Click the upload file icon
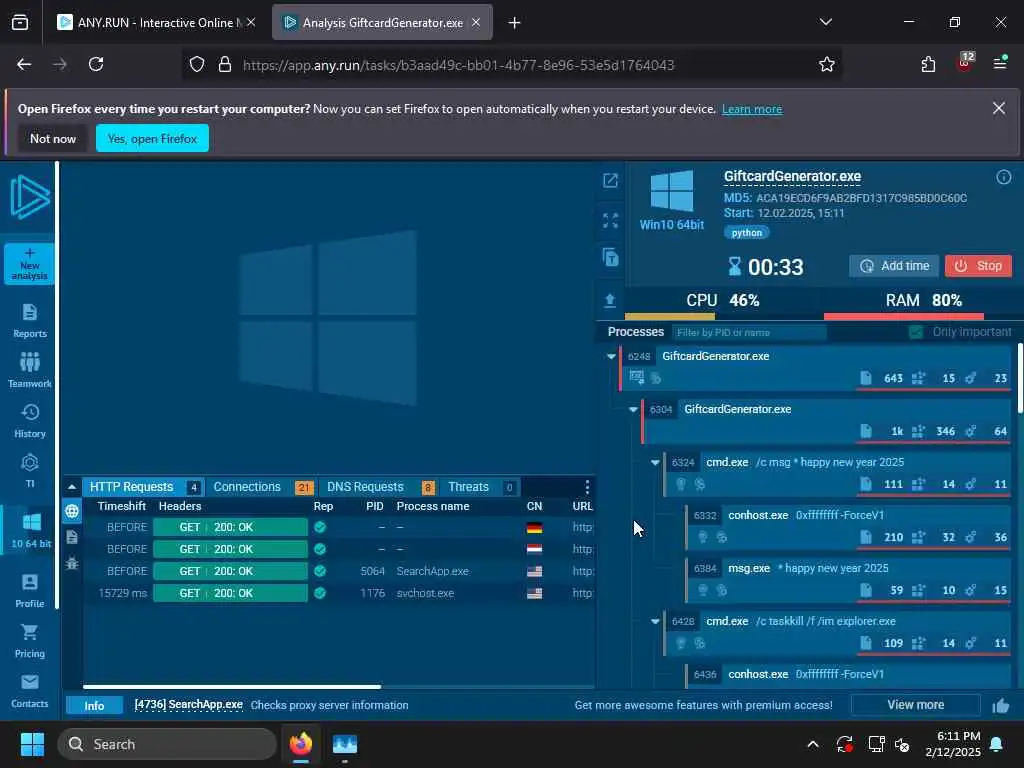 pyautogui.click(x=610, y=300)
